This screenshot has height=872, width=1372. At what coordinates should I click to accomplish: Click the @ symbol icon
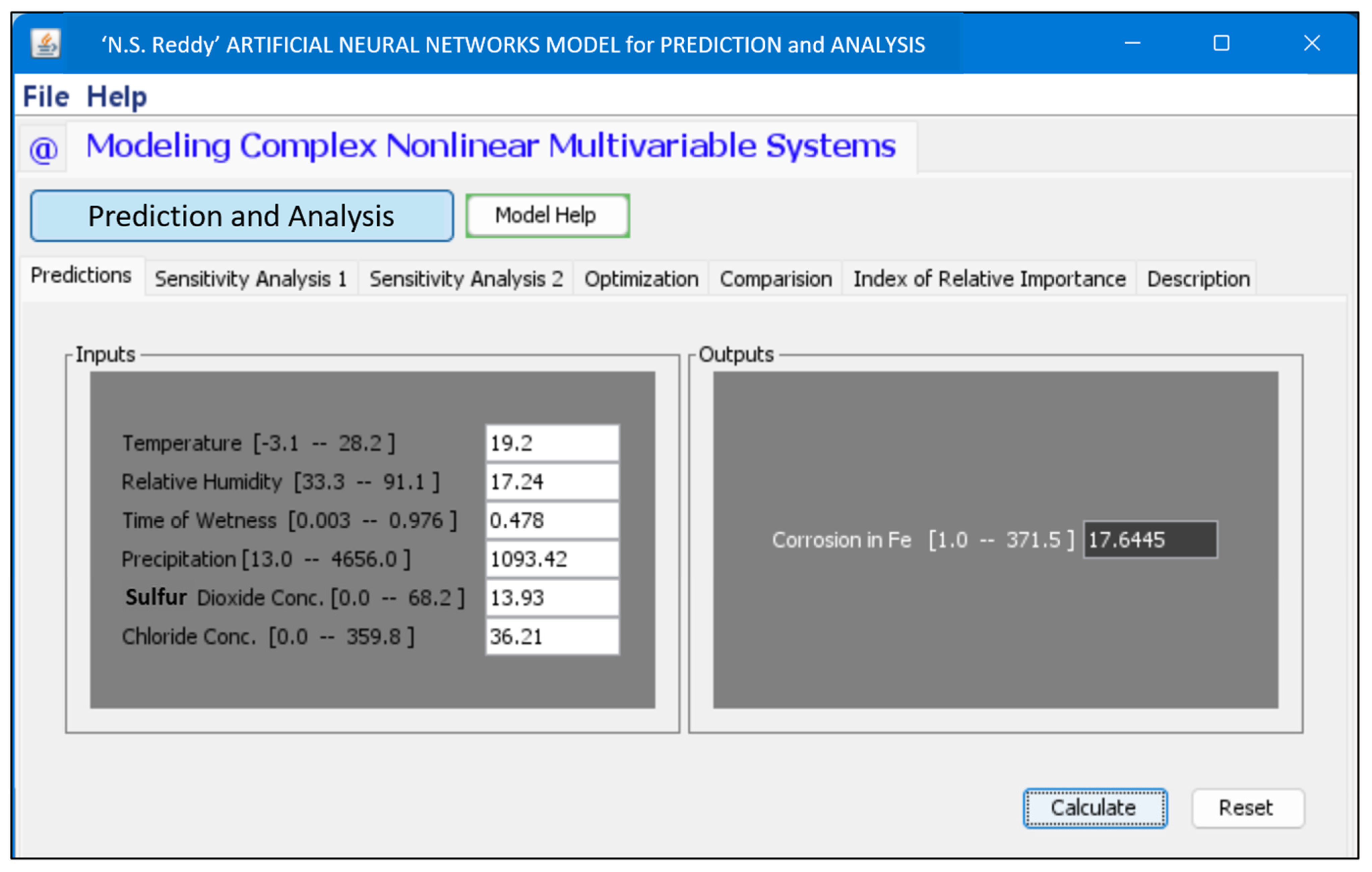[x=43, y=149]
